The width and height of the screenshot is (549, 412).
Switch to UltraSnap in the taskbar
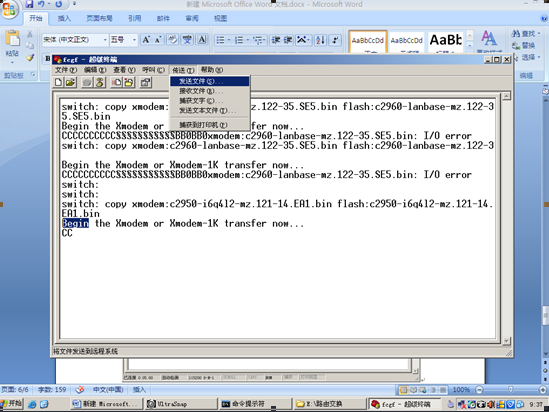181,404
